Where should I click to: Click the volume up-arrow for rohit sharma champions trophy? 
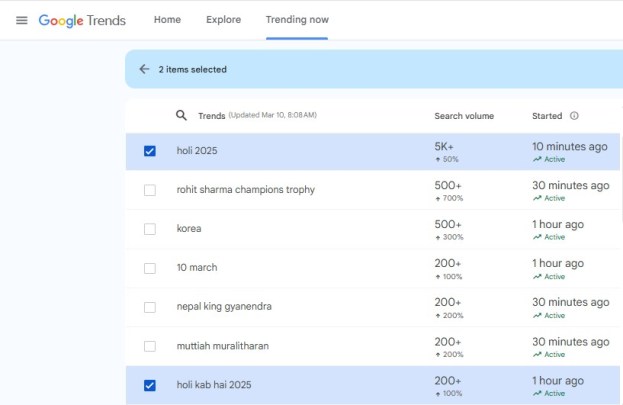(437, 198)
